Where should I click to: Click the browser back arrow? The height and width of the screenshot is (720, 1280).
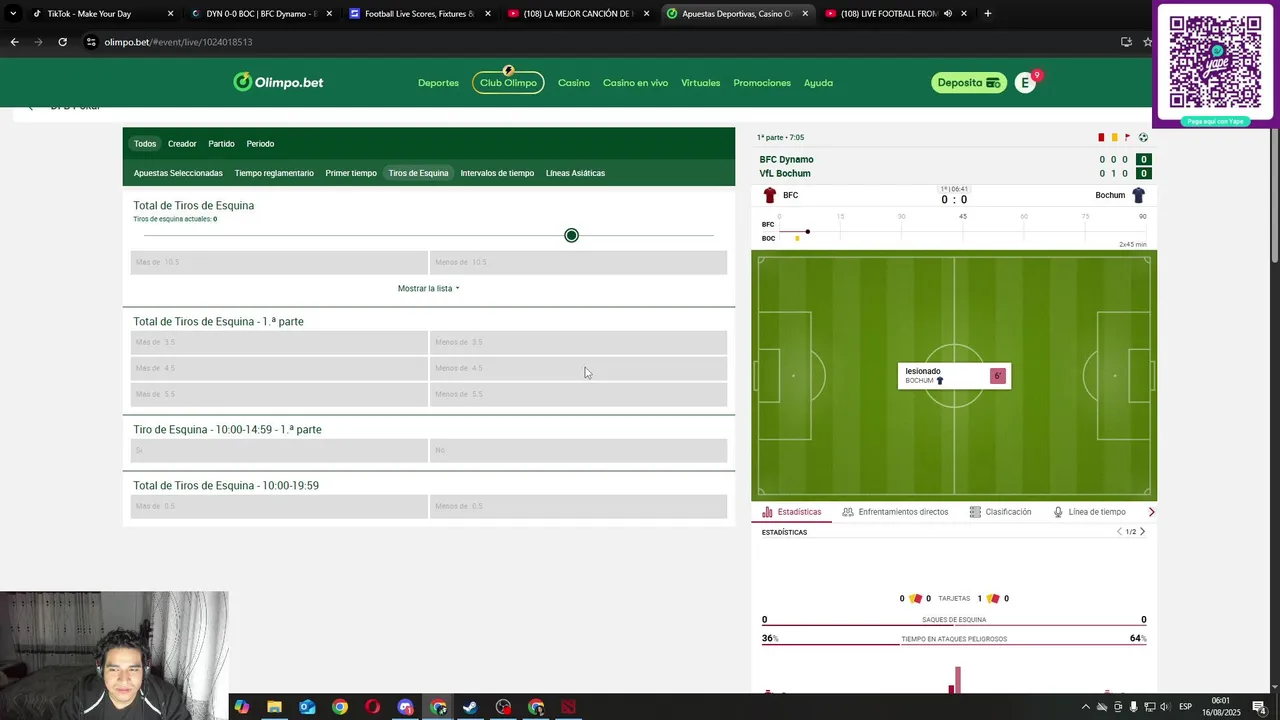pyautogui.click(x=14, y=42)
